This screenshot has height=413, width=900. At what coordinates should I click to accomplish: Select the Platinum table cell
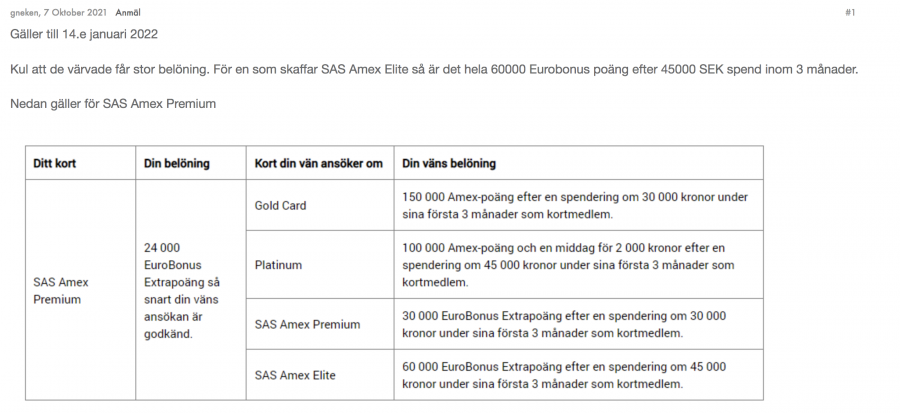(x=278, y=265)
